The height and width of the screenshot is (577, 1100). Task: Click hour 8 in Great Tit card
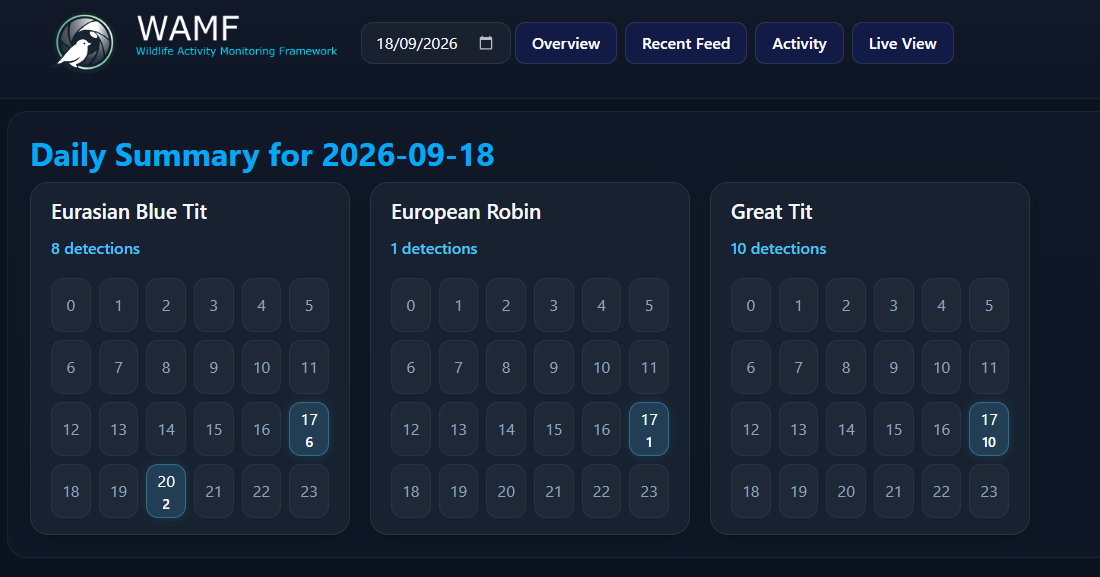point(846,367)
